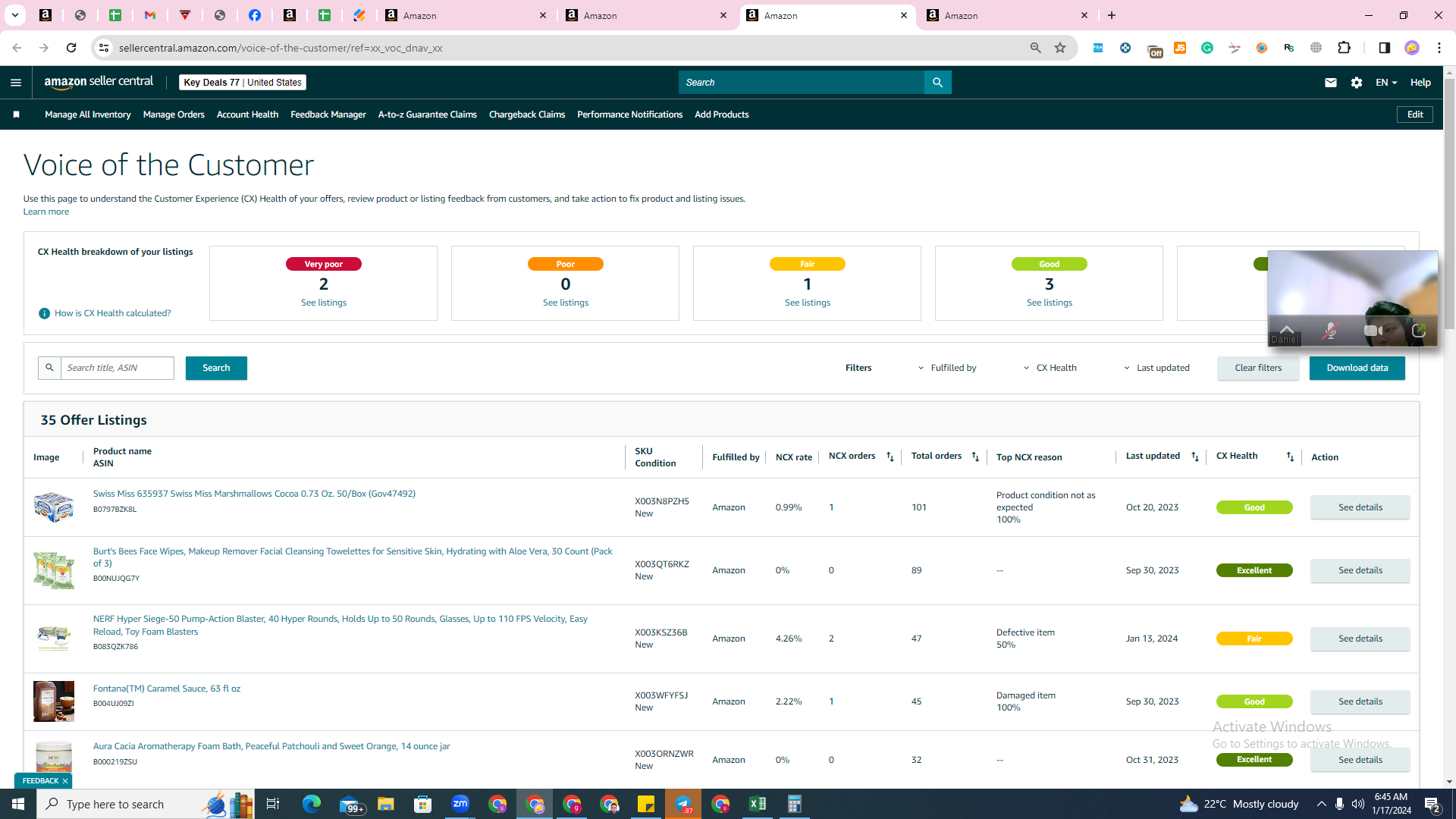Viewport: 1456px width, 819px height.
Task: Dismiss the FEEDBACK tab with its X
Action: pyautogui.click(x=65, y=781)
